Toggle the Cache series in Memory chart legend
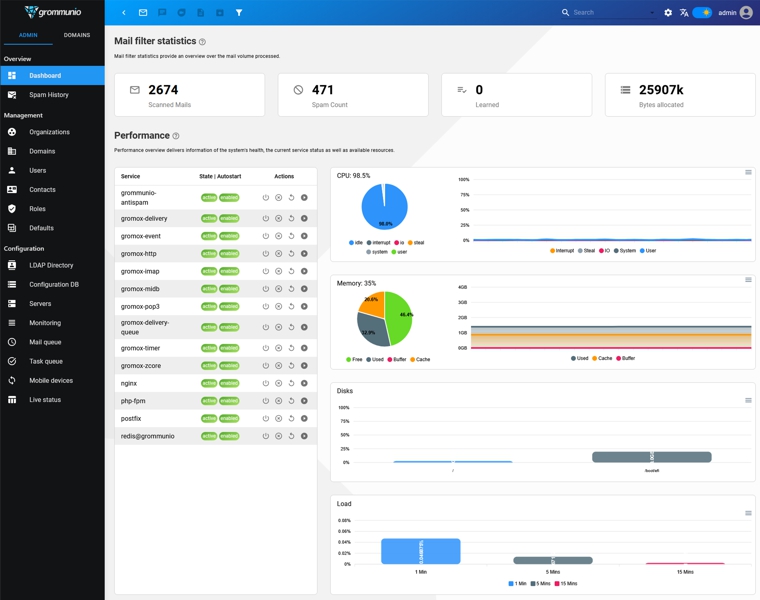The height and width of the screenshot is (600, 760). 604,358
